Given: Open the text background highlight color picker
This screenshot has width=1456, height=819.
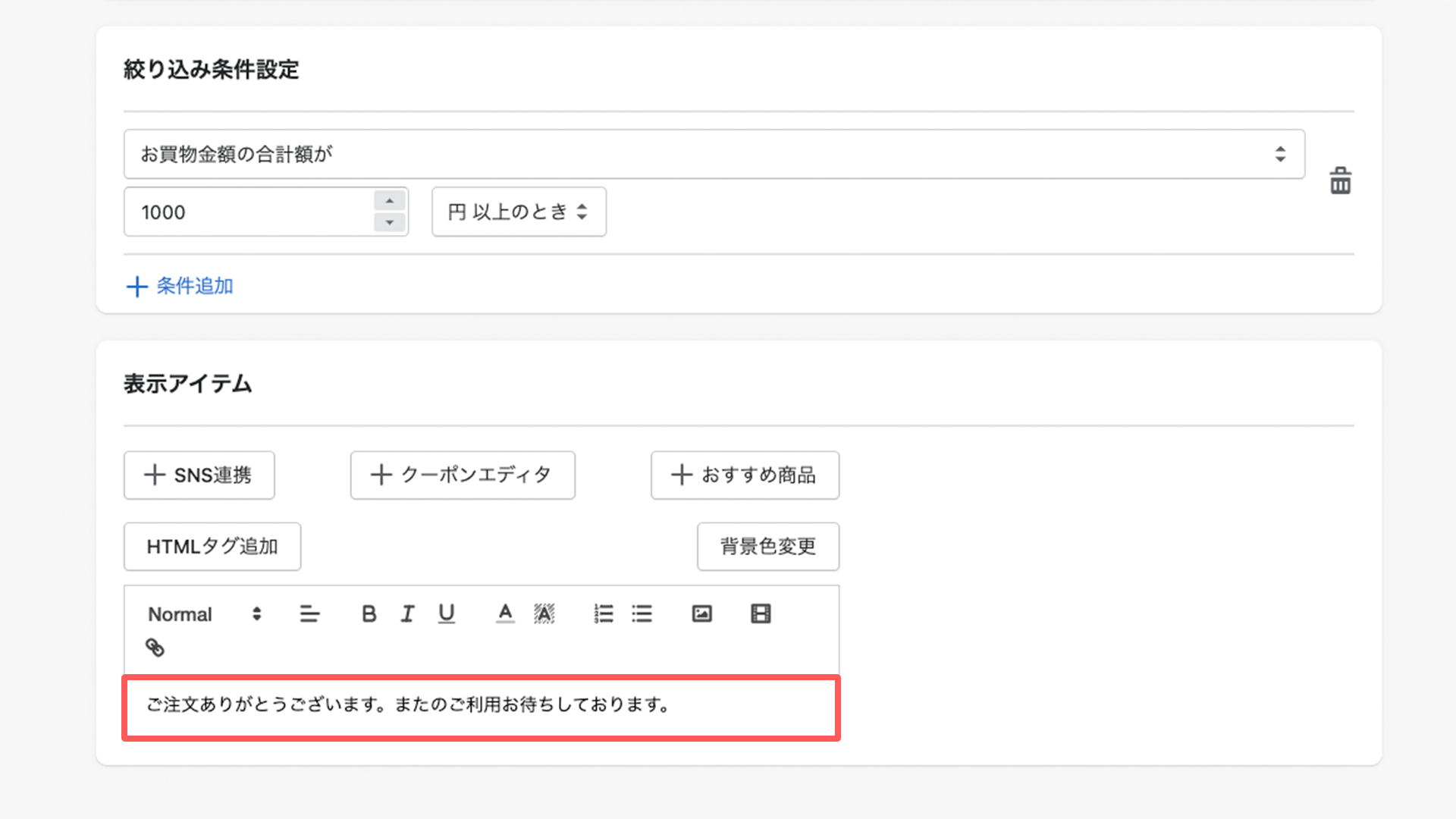Looking at the screenshot, I should (x=544, y=613).
